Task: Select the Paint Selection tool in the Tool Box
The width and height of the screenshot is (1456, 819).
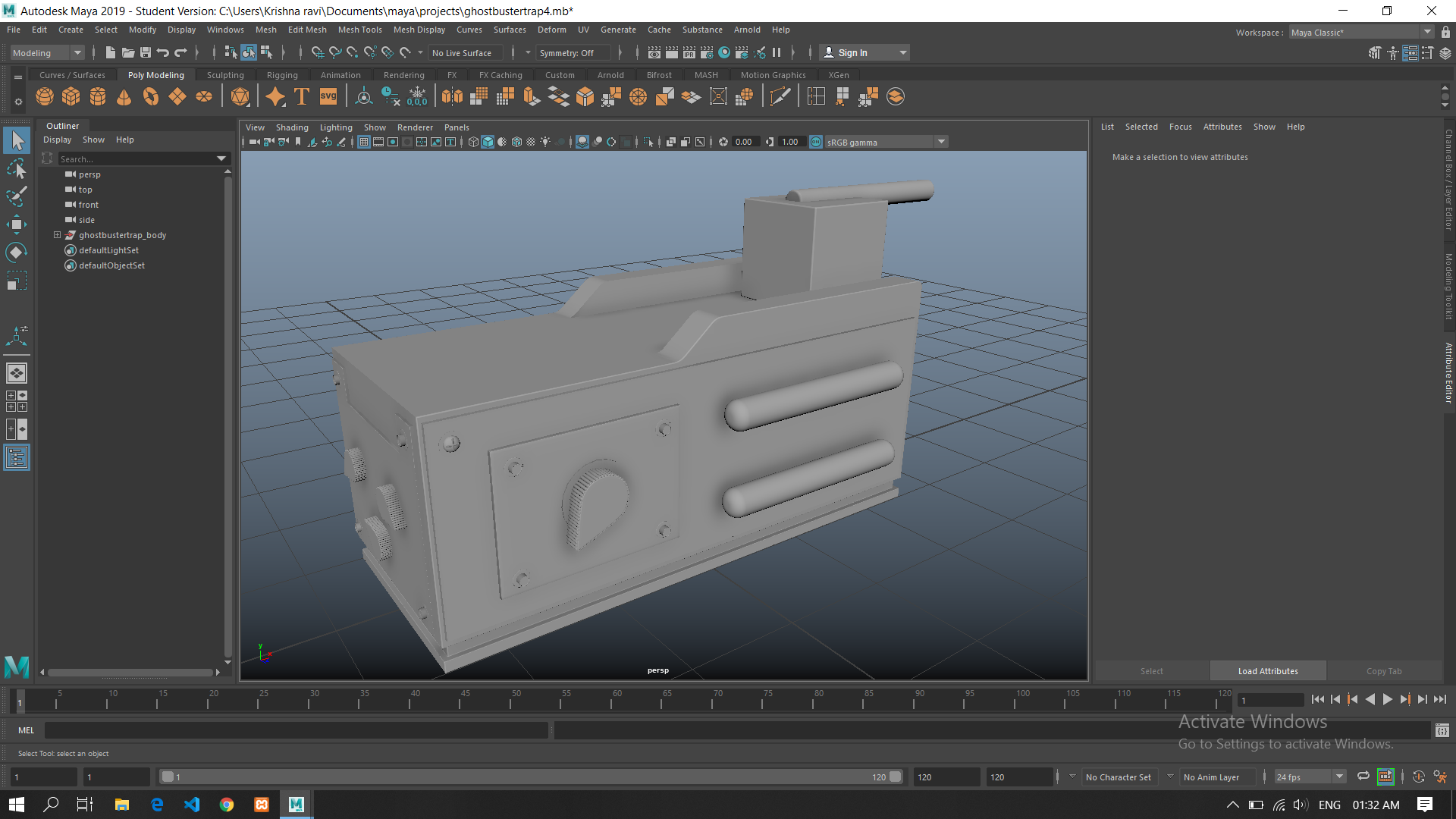Action: click(17, 196)
